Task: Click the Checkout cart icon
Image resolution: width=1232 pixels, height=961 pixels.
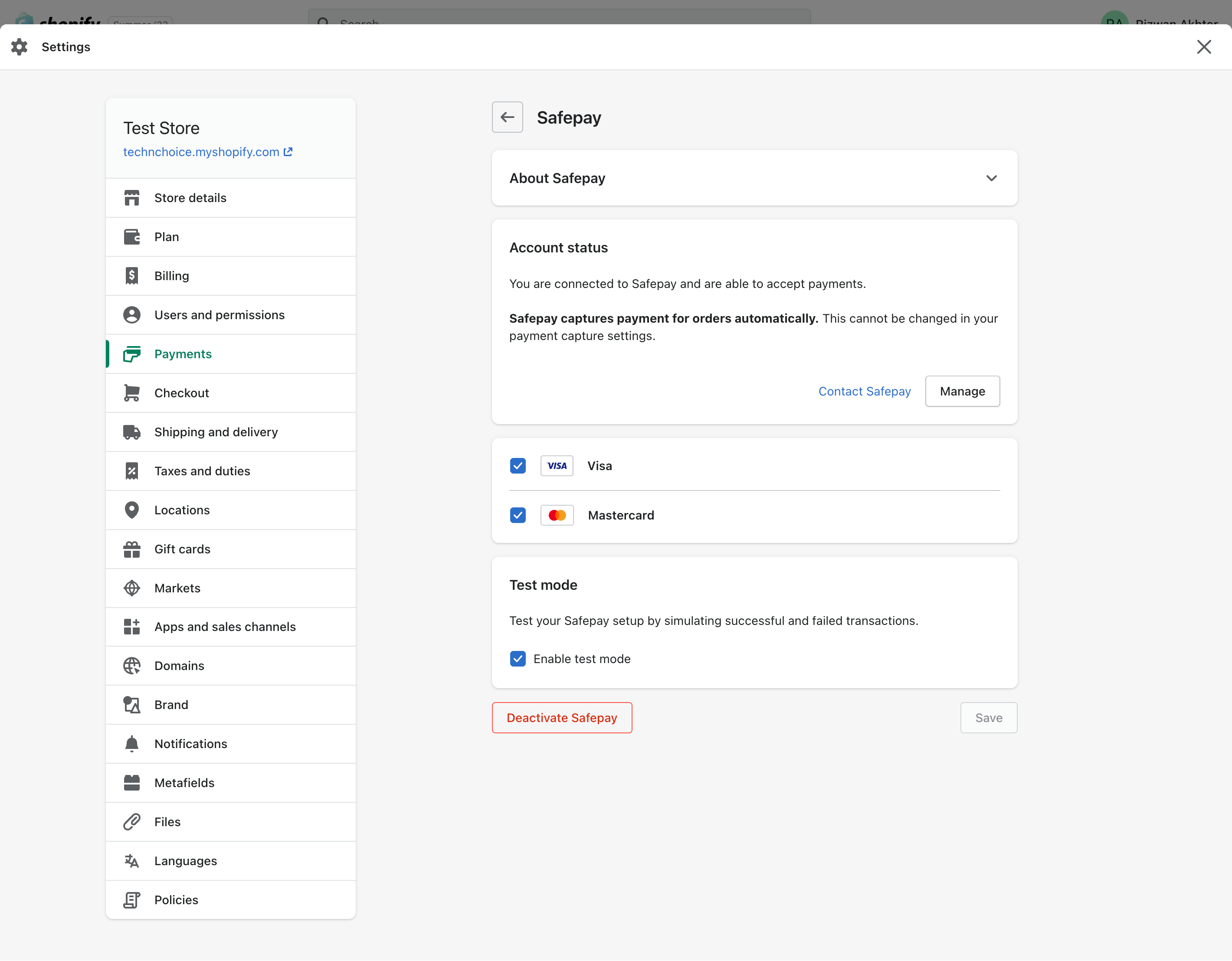Action: [x=131, y=393]
